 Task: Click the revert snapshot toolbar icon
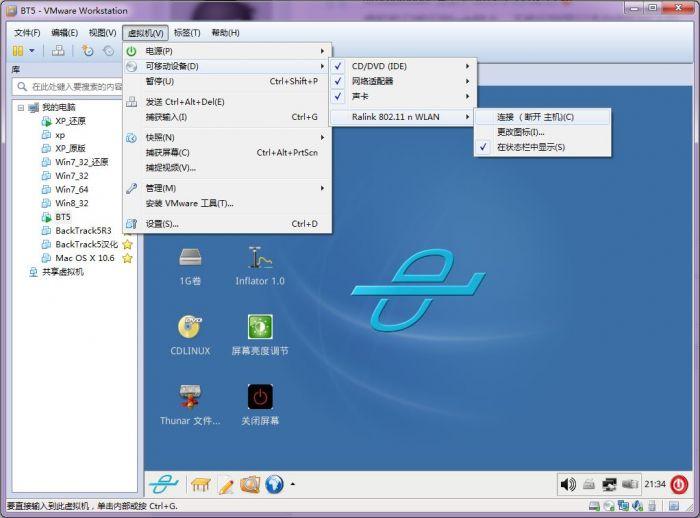tap(108, 50)
